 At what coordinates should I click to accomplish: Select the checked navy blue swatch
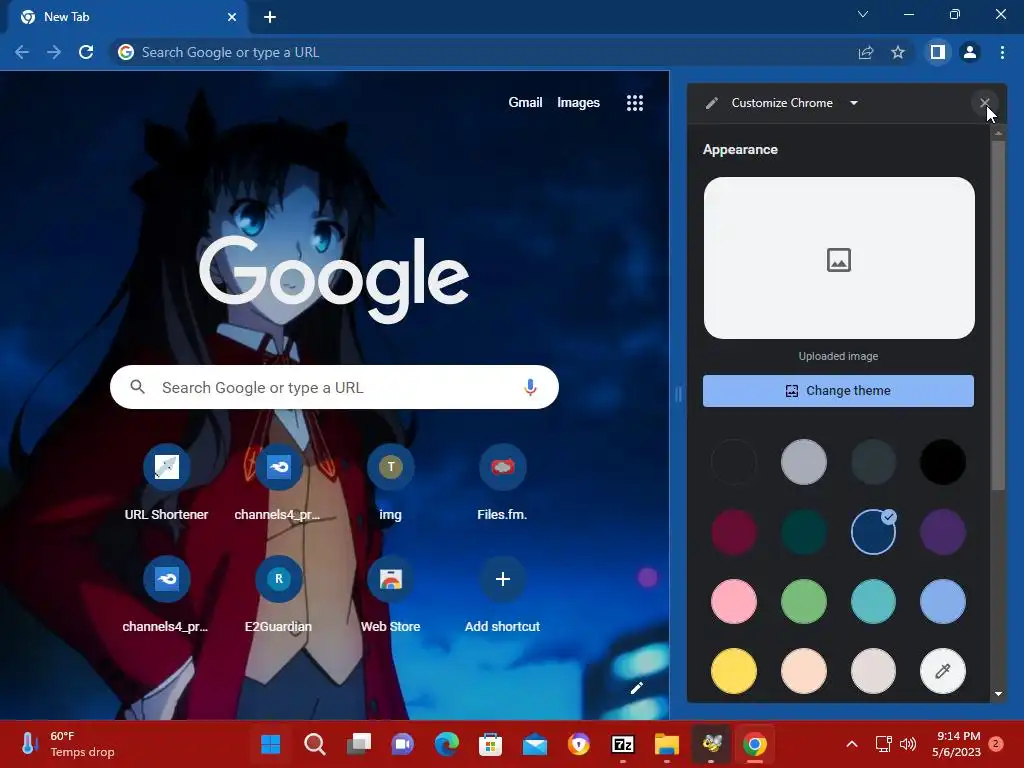[x=873, y=532]
